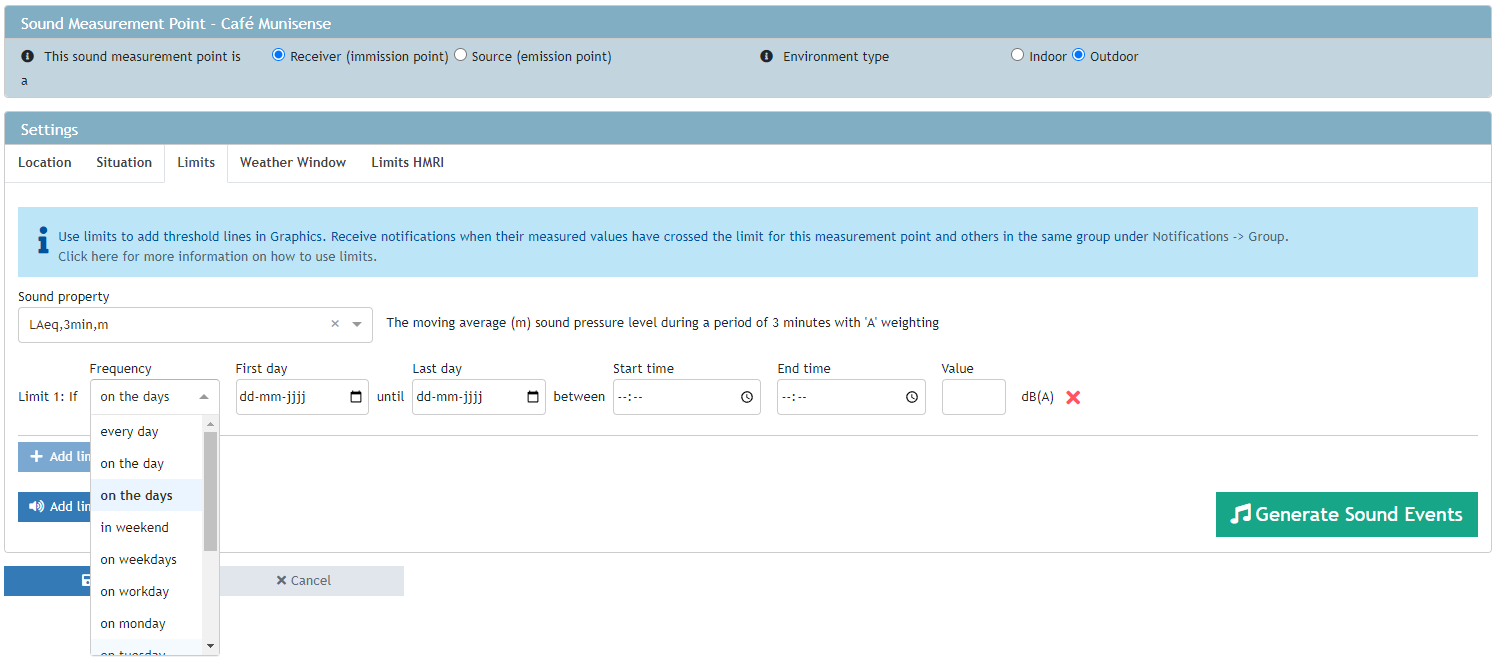The width and height of the screenshot is (1497, 664).
Task: Open calendar picker for First day
Action: coord(356,397)
